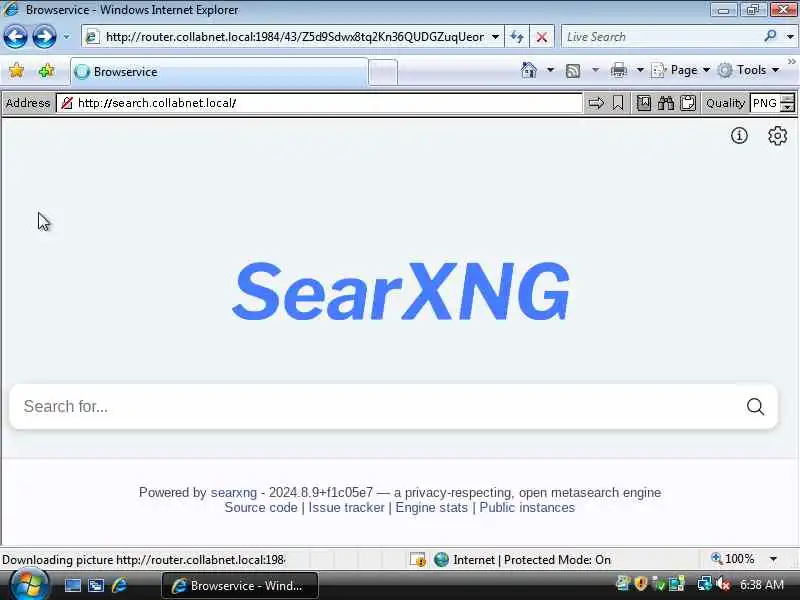Open the recent pages dropdown beside Forward
Image resolution: width=800 pixels, height=600 pixels.
click(x=66, y=37)
